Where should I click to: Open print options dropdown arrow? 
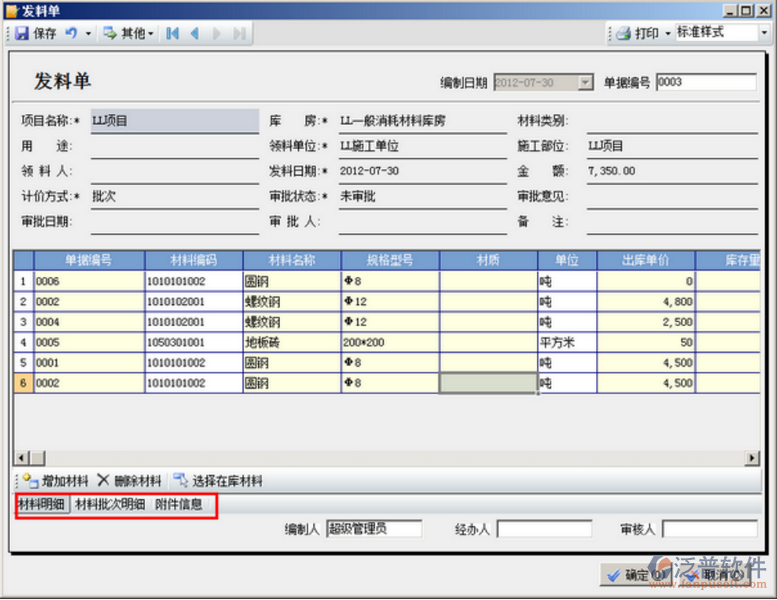pyautogui.click(x=667, y=34)
